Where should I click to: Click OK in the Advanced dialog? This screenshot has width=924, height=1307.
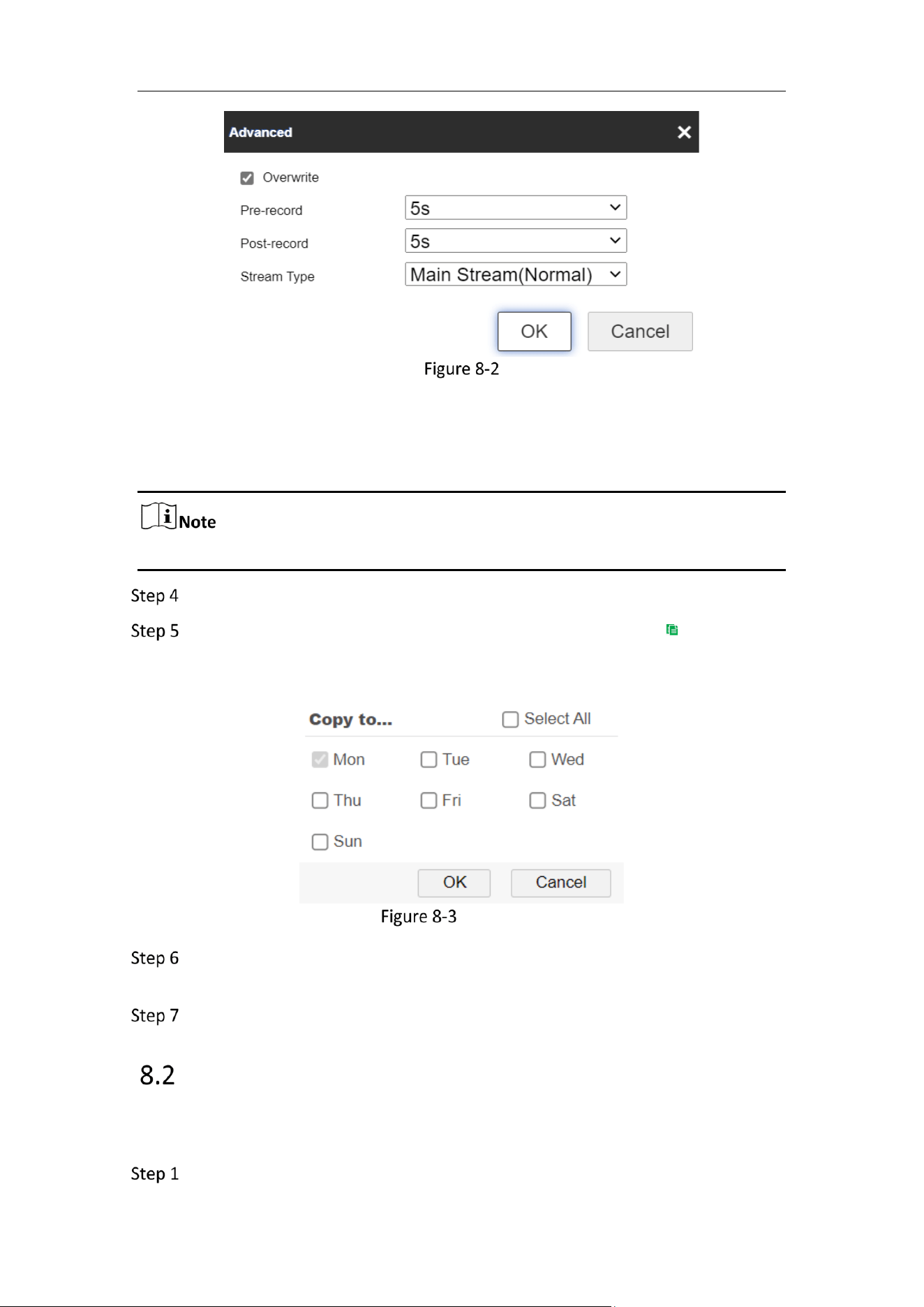click(534, 332)
